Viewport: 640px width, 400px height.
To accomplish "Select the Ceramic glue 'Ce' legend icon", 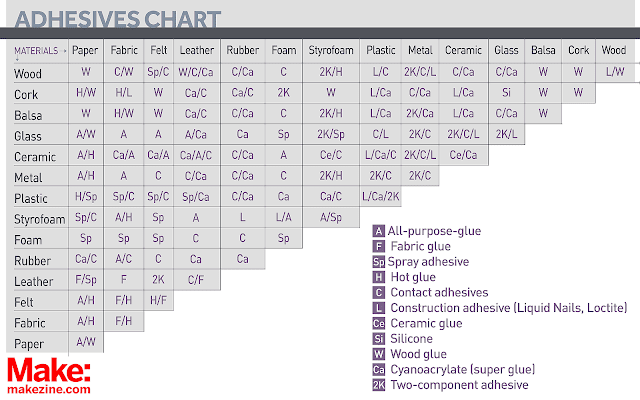I will pos(379,323).
